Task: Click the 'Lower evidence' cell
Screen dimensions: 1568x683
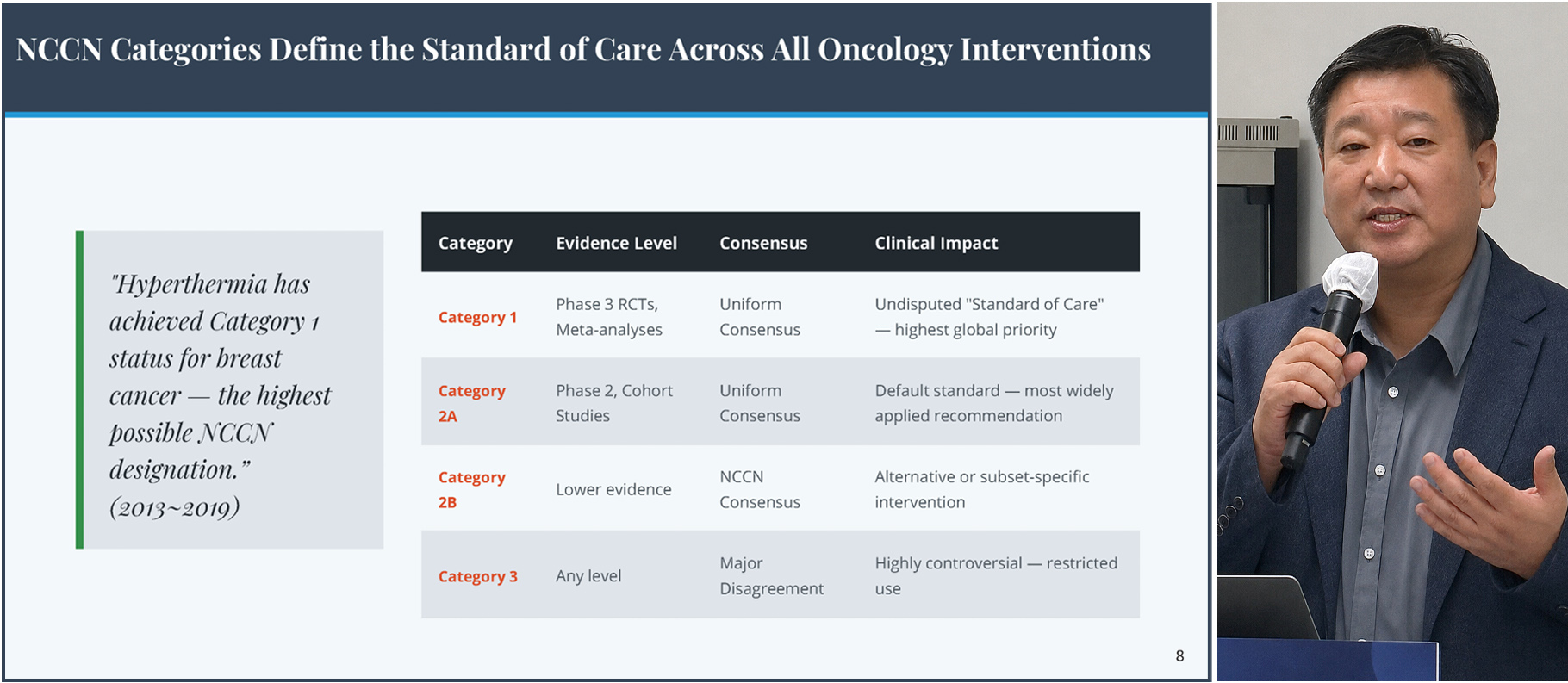Action: click(613, 489)
